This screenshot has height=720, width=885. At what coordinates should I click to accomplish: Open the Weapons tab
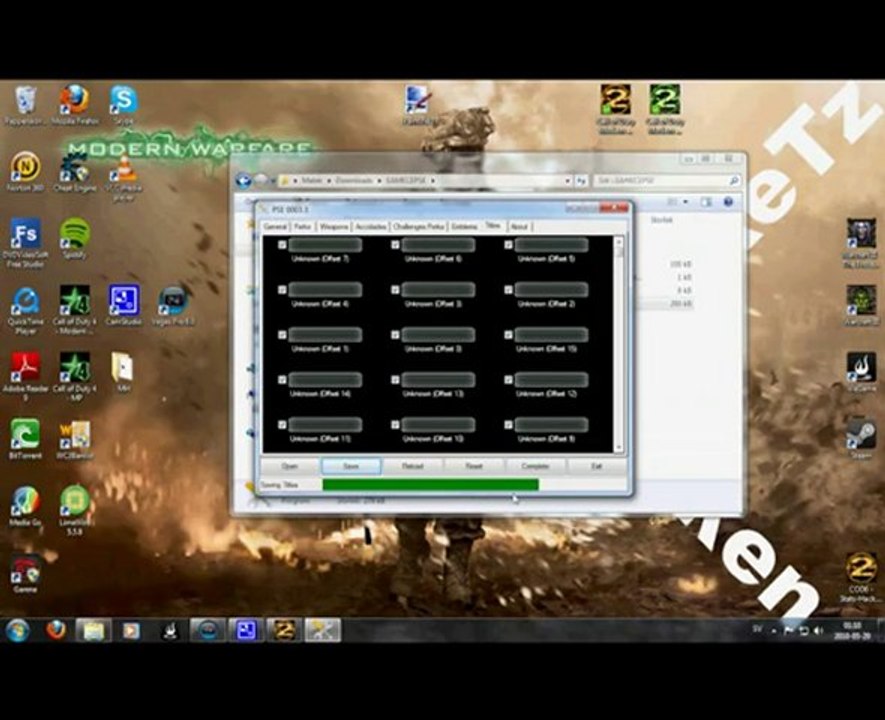click(334, 226)
